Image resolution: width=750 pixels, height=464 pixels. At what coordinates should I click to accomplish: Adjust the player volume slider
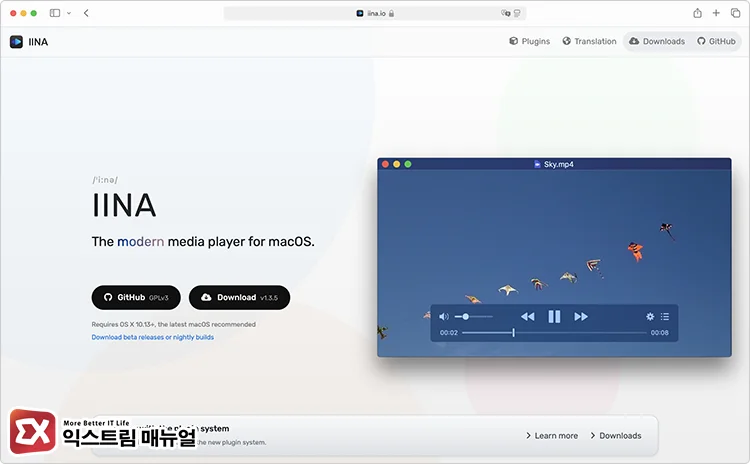click(474, 317)
